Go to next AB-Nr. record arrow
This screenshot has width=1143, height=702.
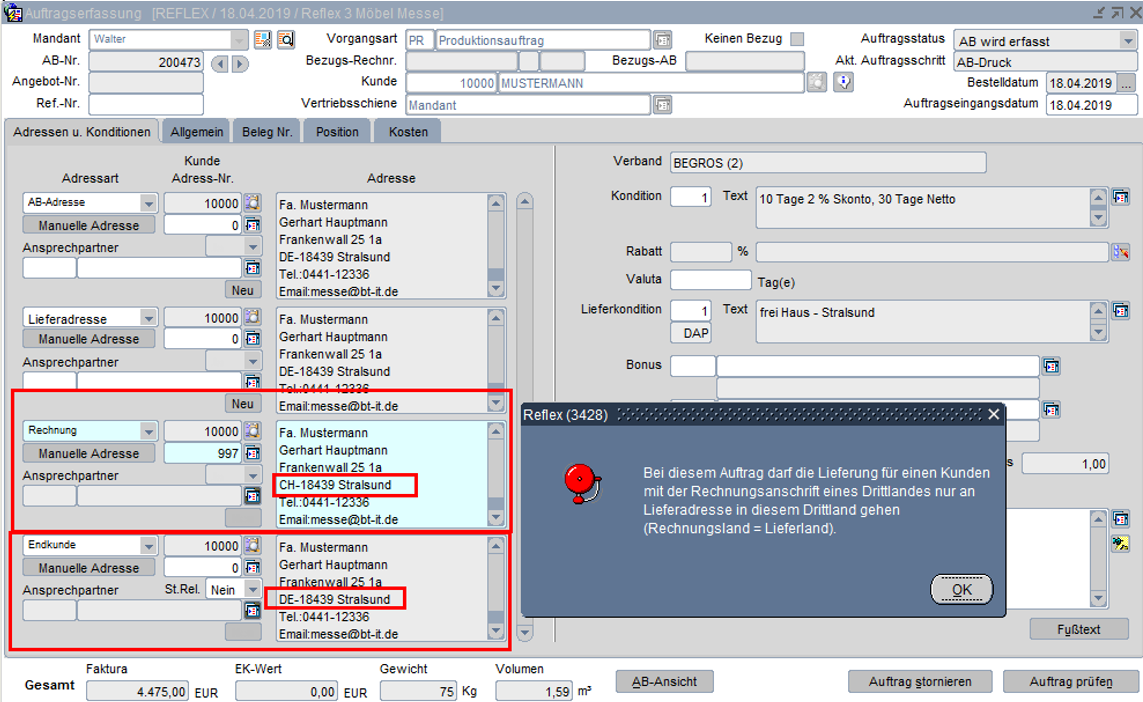[240, 63]
